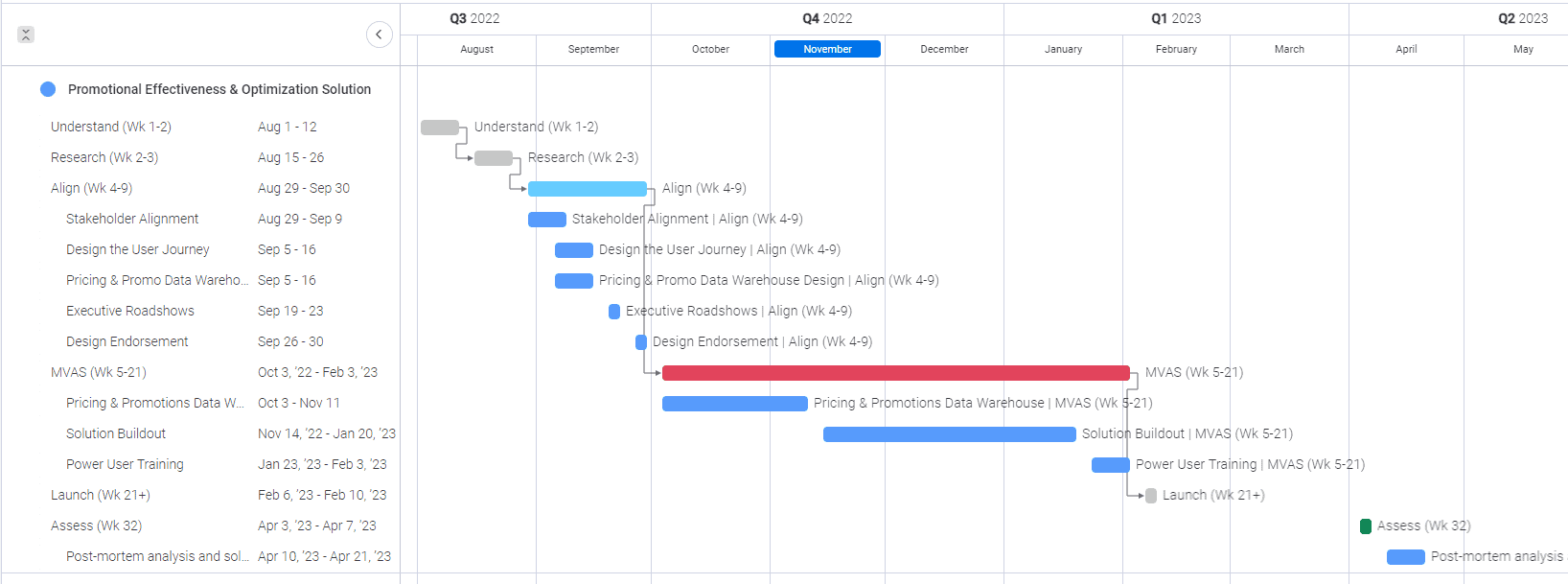Click the Aug 15 - 26 date cell
The width and height of the screenshot is (1568, 584).
pos(291,157)
